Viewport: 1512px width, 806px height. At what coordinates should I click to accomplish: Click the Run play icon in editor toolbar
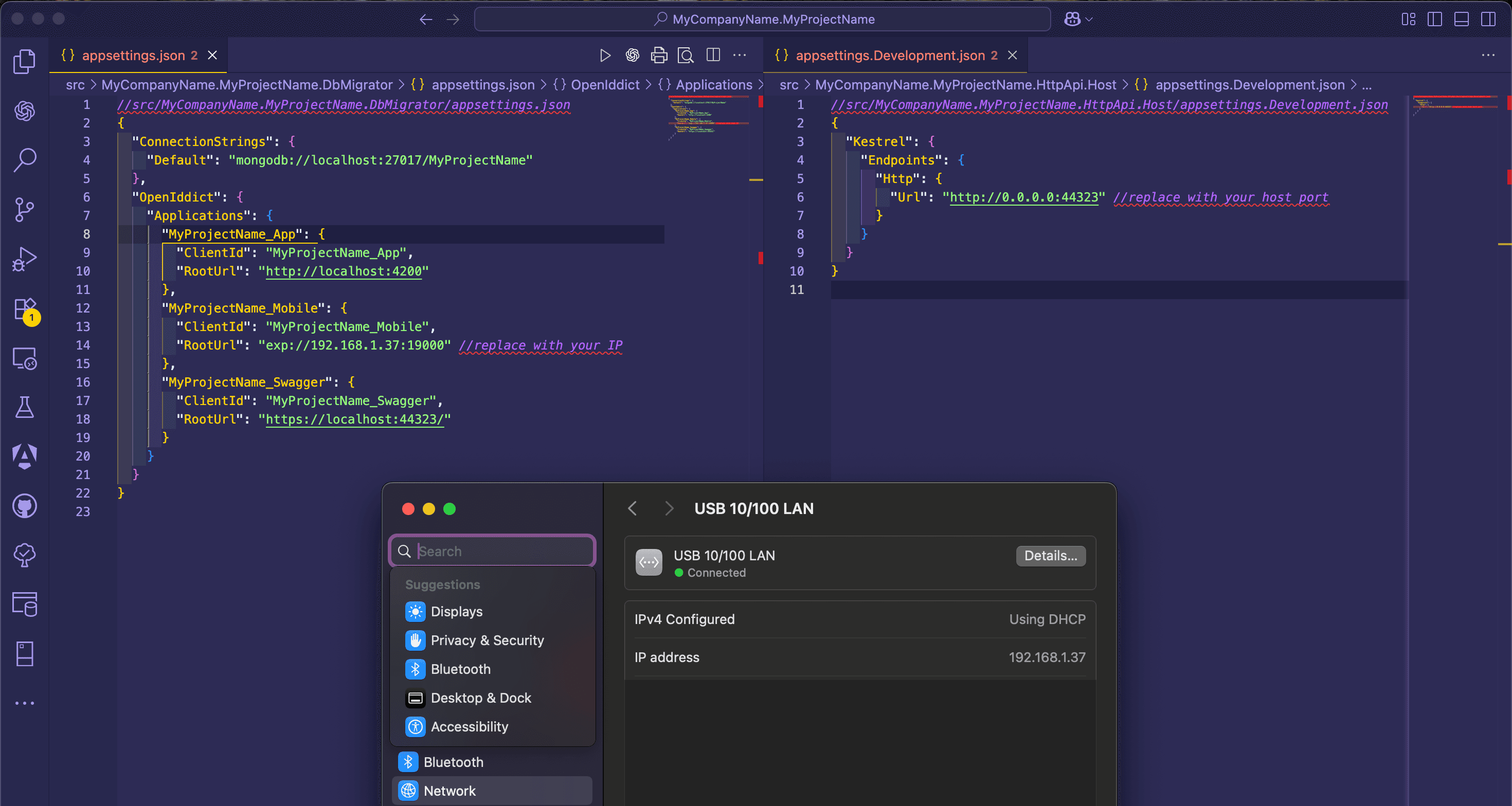click(x=605, y=55)
